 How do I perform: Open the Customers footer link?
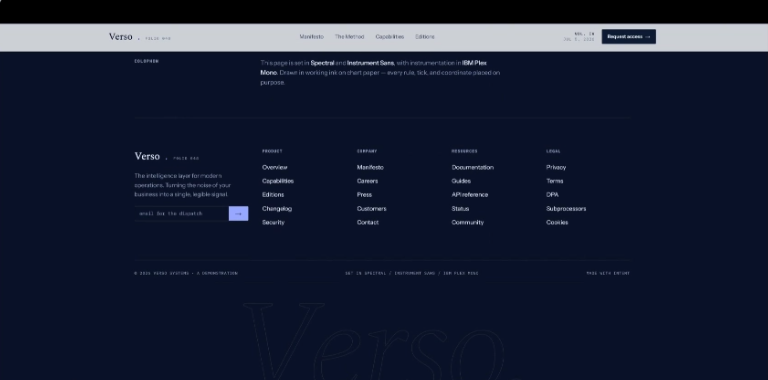click(372, 209)
